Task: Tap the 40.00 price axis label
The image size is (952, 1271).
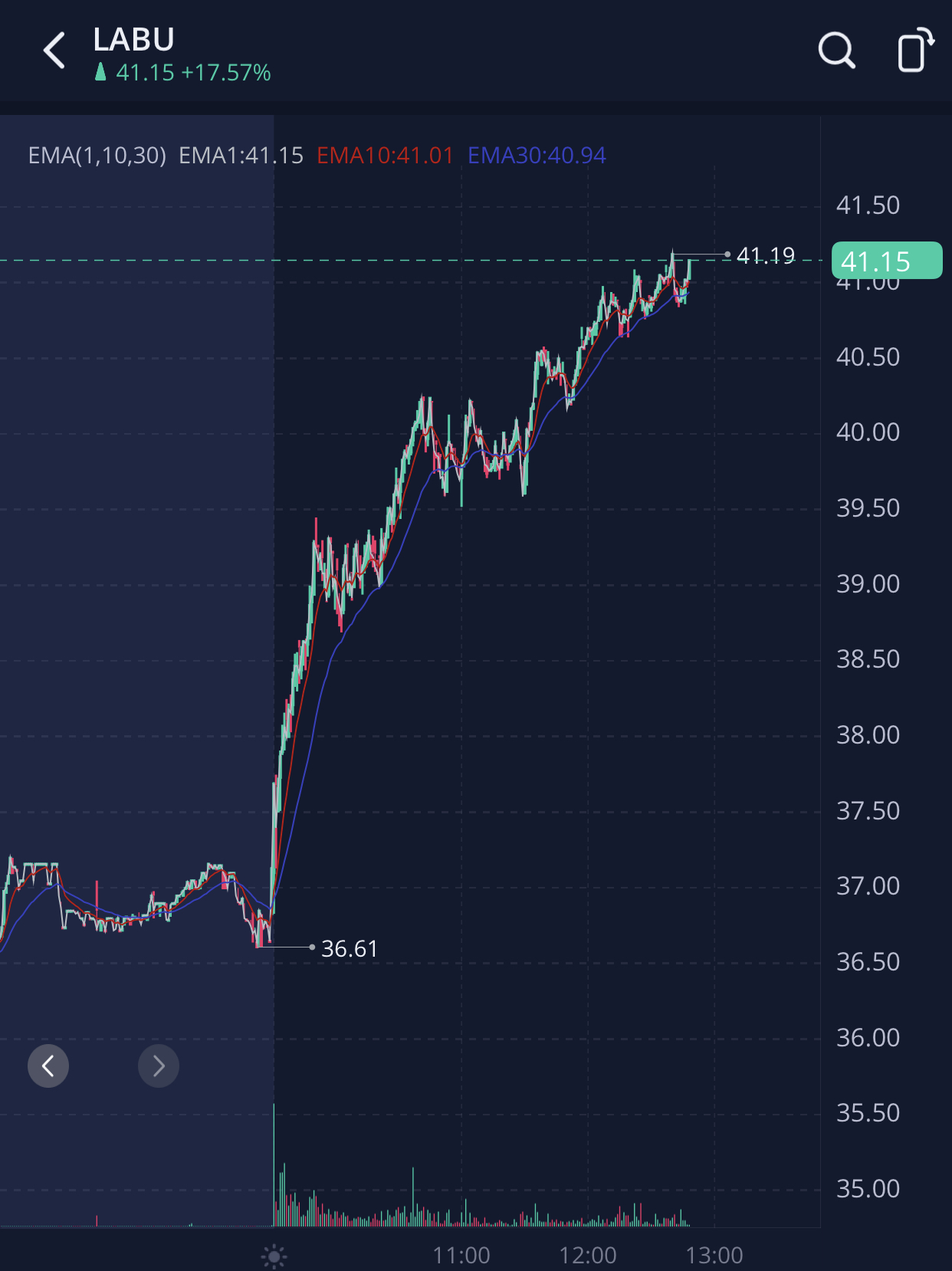Action: point(868,432)
